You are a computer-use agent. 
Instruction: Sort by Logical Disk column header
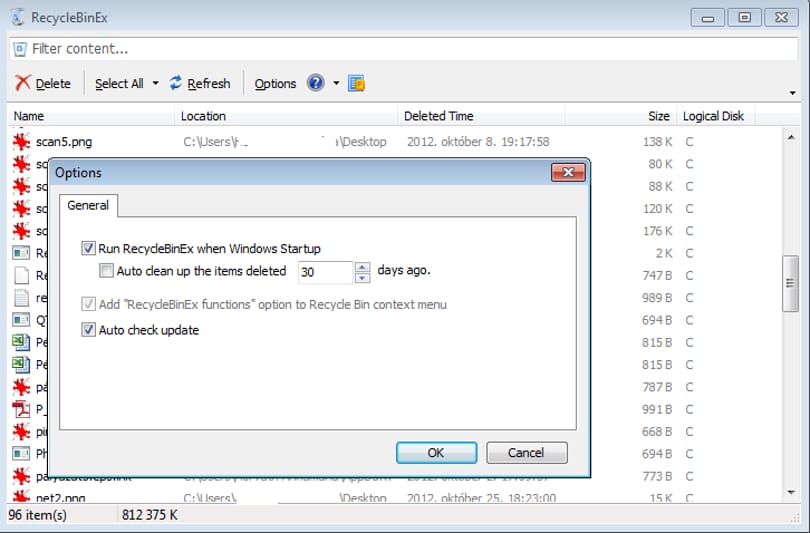[x=715, y=116]
